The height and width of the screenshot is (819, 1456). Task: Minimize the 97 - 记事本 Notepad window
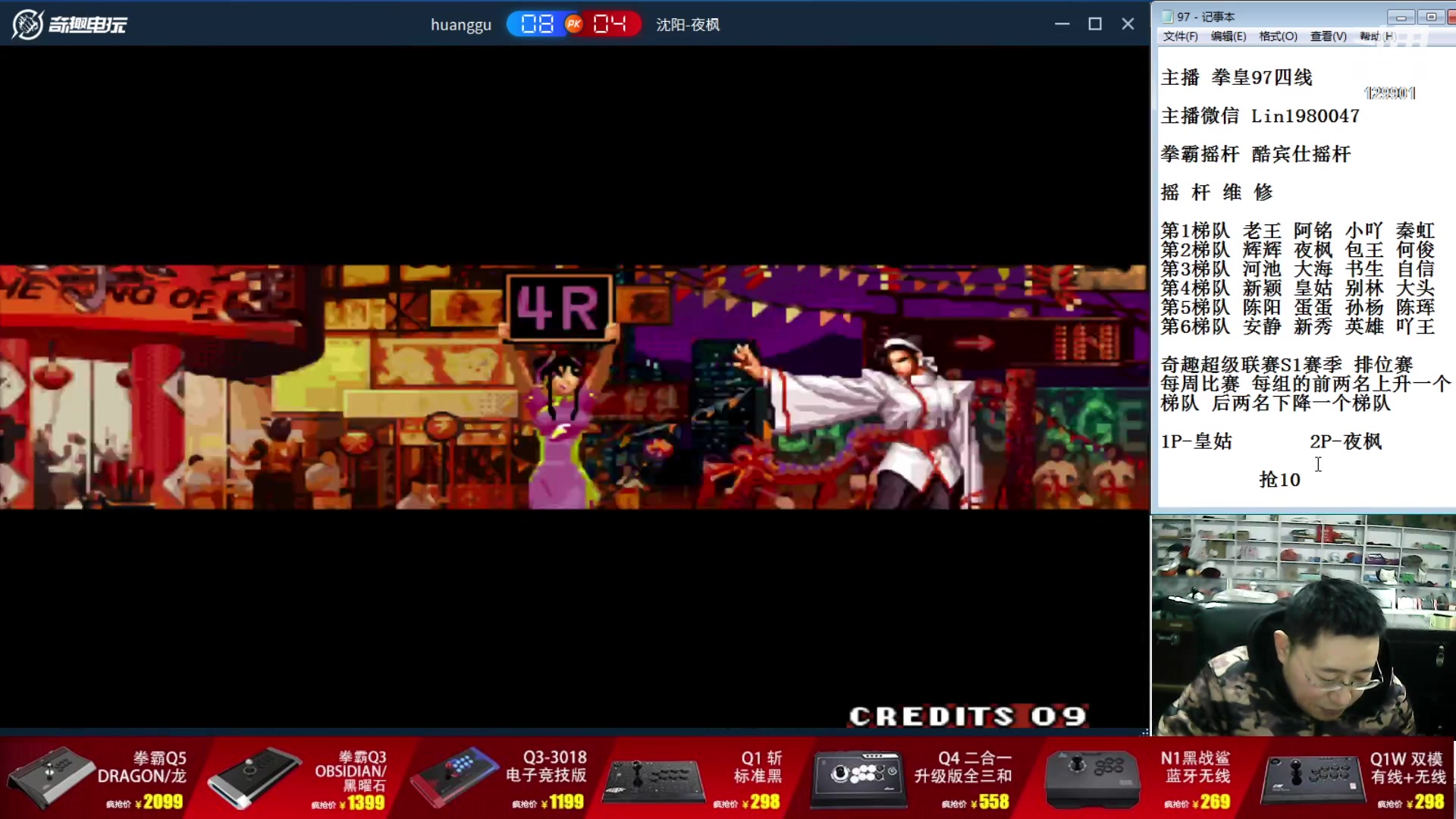(x=1401, y=17)
